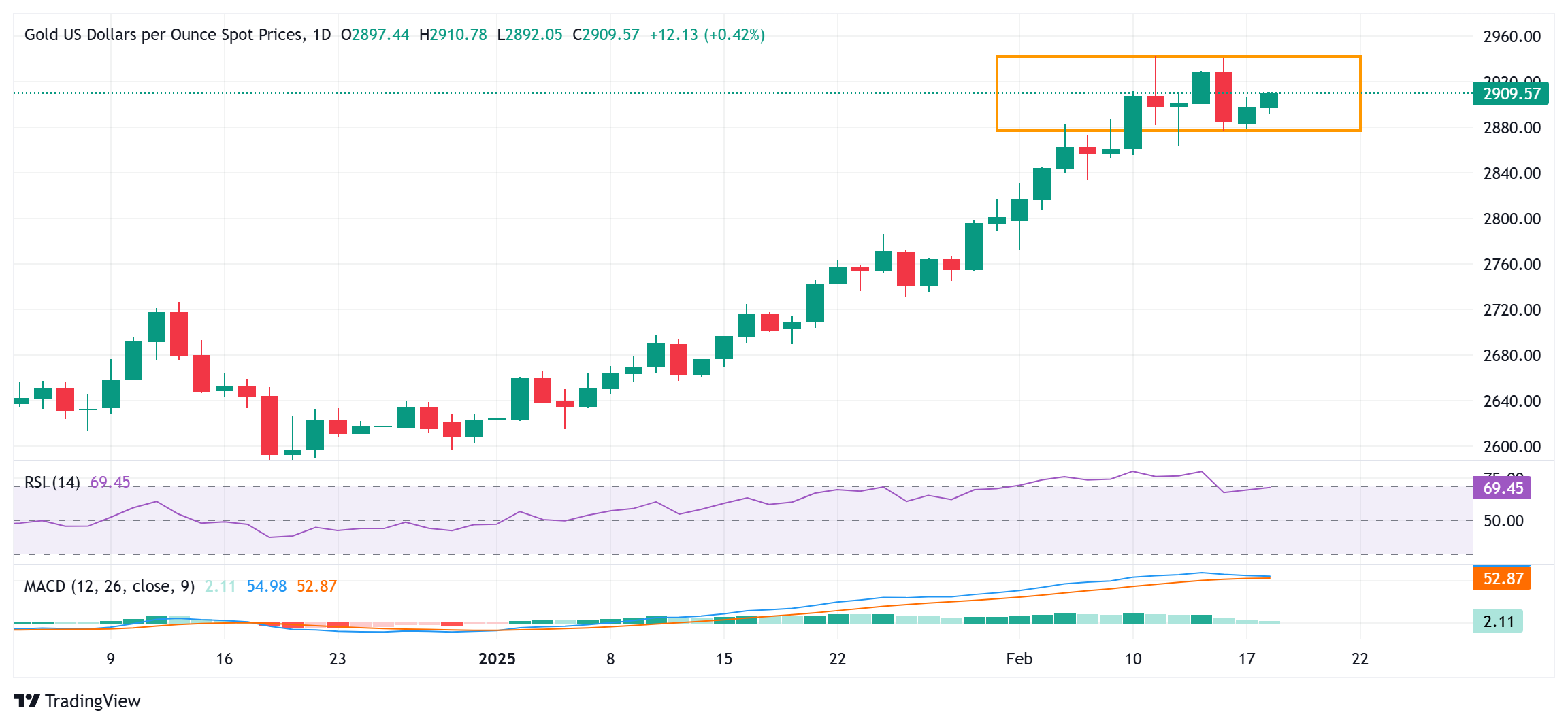
Task: Click the blue 54.98 MACD value in legend
Action: coord(266,586)
